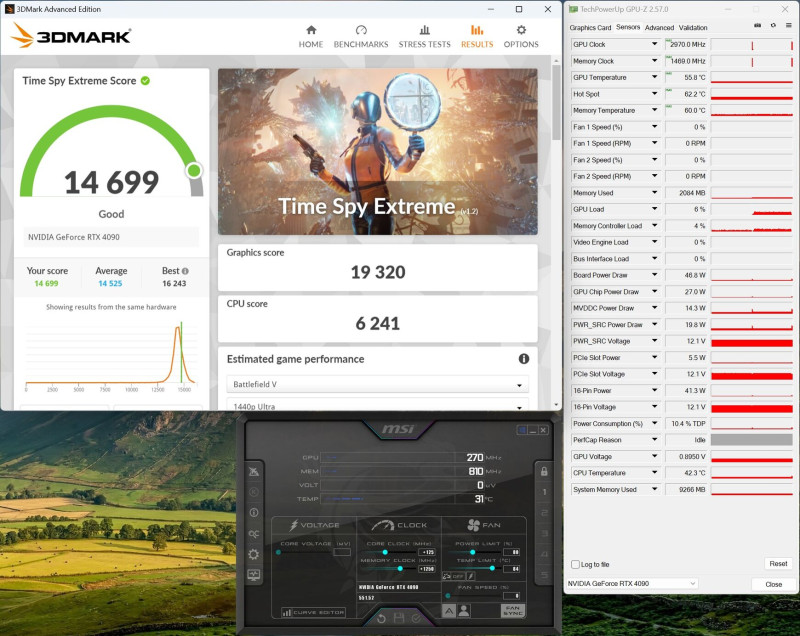
Task: Toggle Afterburner Fan Sync button
Action: (512, 610)
